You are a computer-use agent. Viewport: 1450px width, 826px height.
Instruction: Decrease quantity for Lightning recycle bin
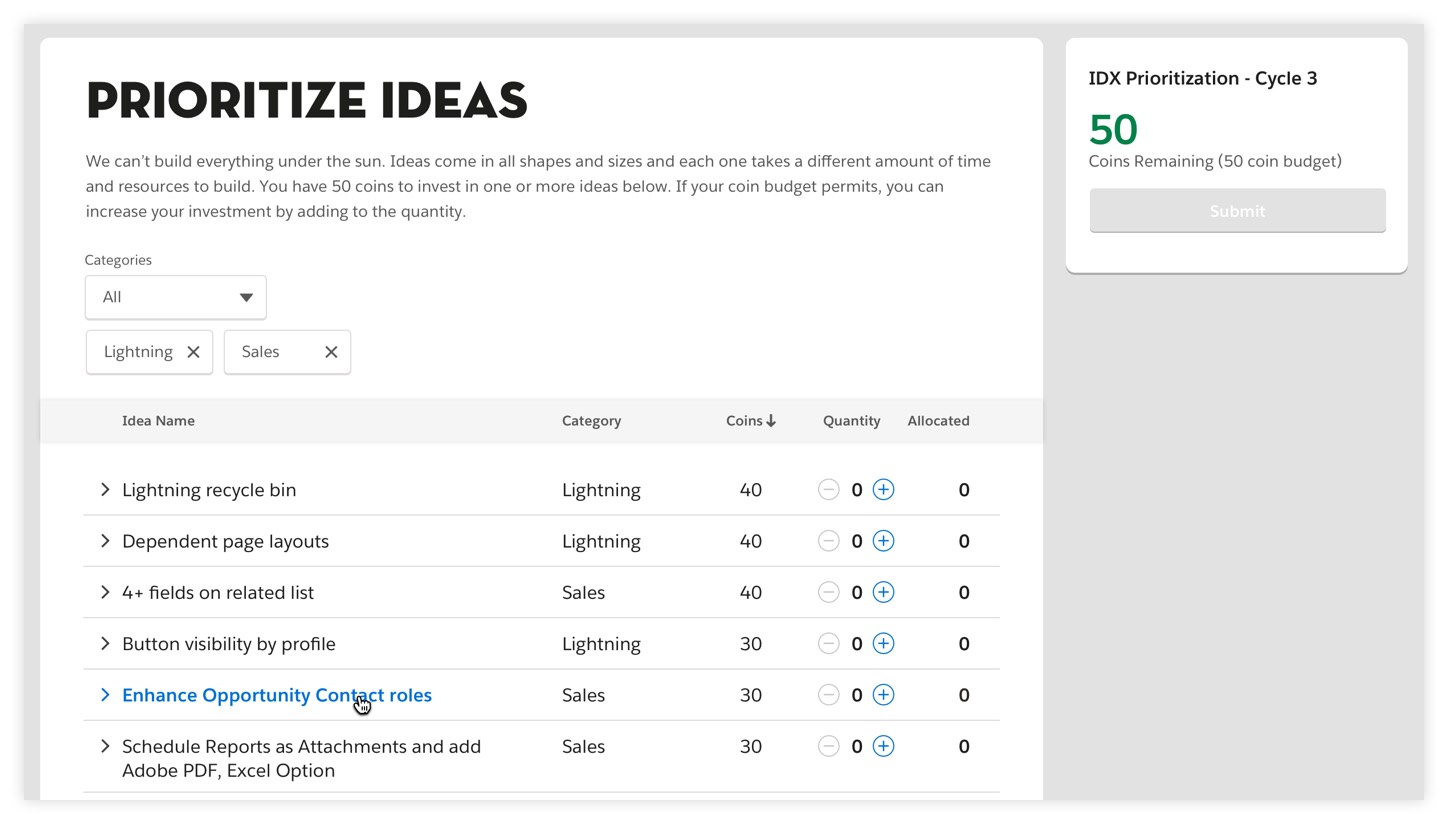click(828, 490)
